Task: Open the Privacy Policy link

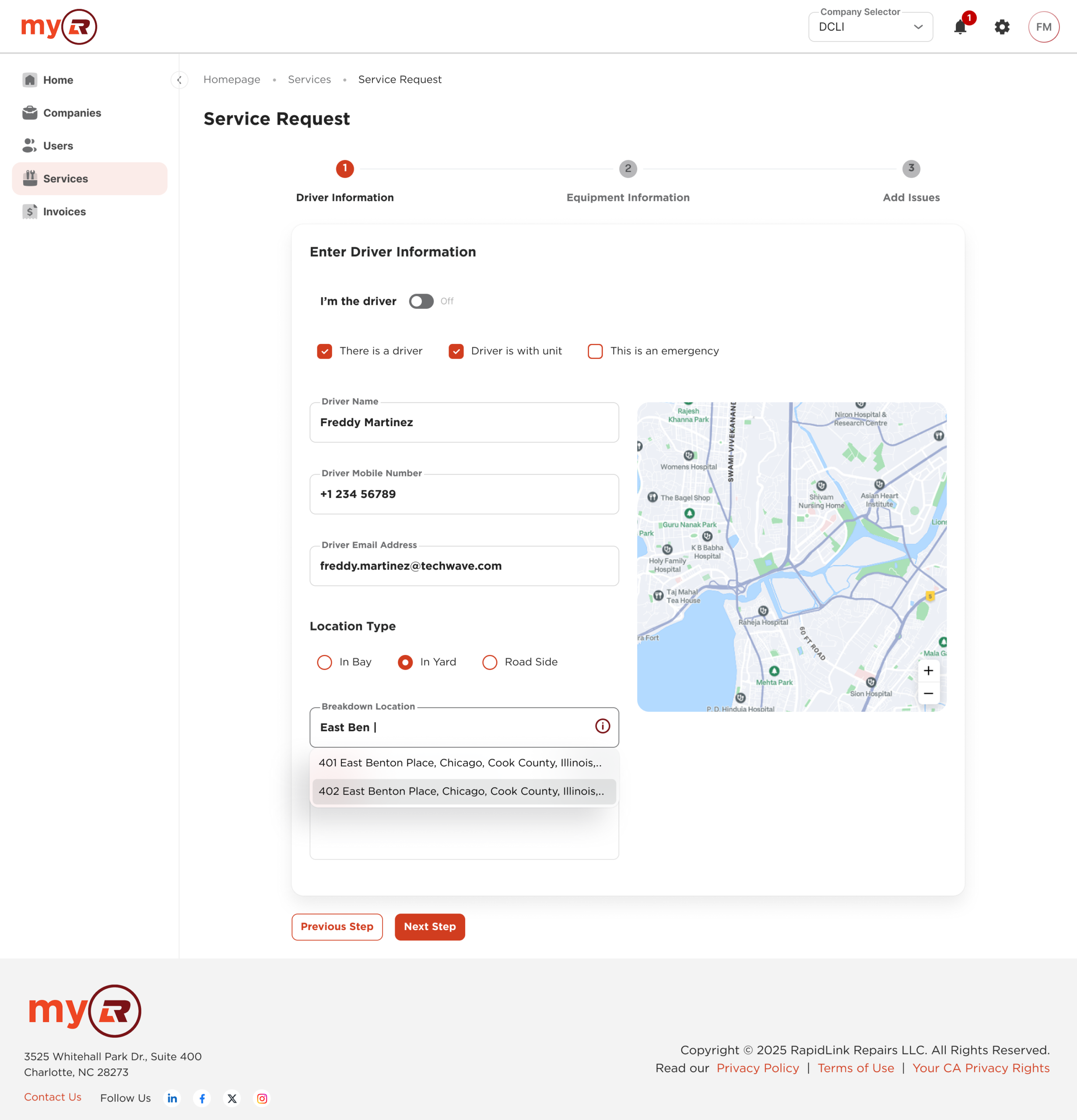Action: [x=758, y=1068]
